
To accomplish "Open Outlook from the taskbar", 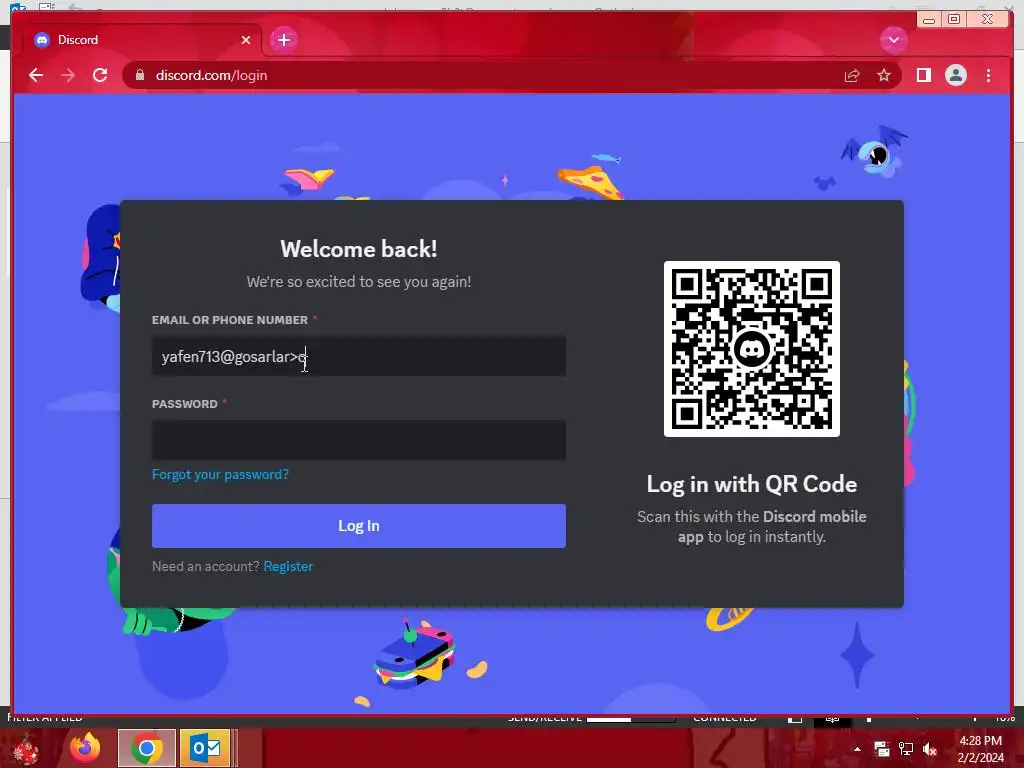I will 205,748.
